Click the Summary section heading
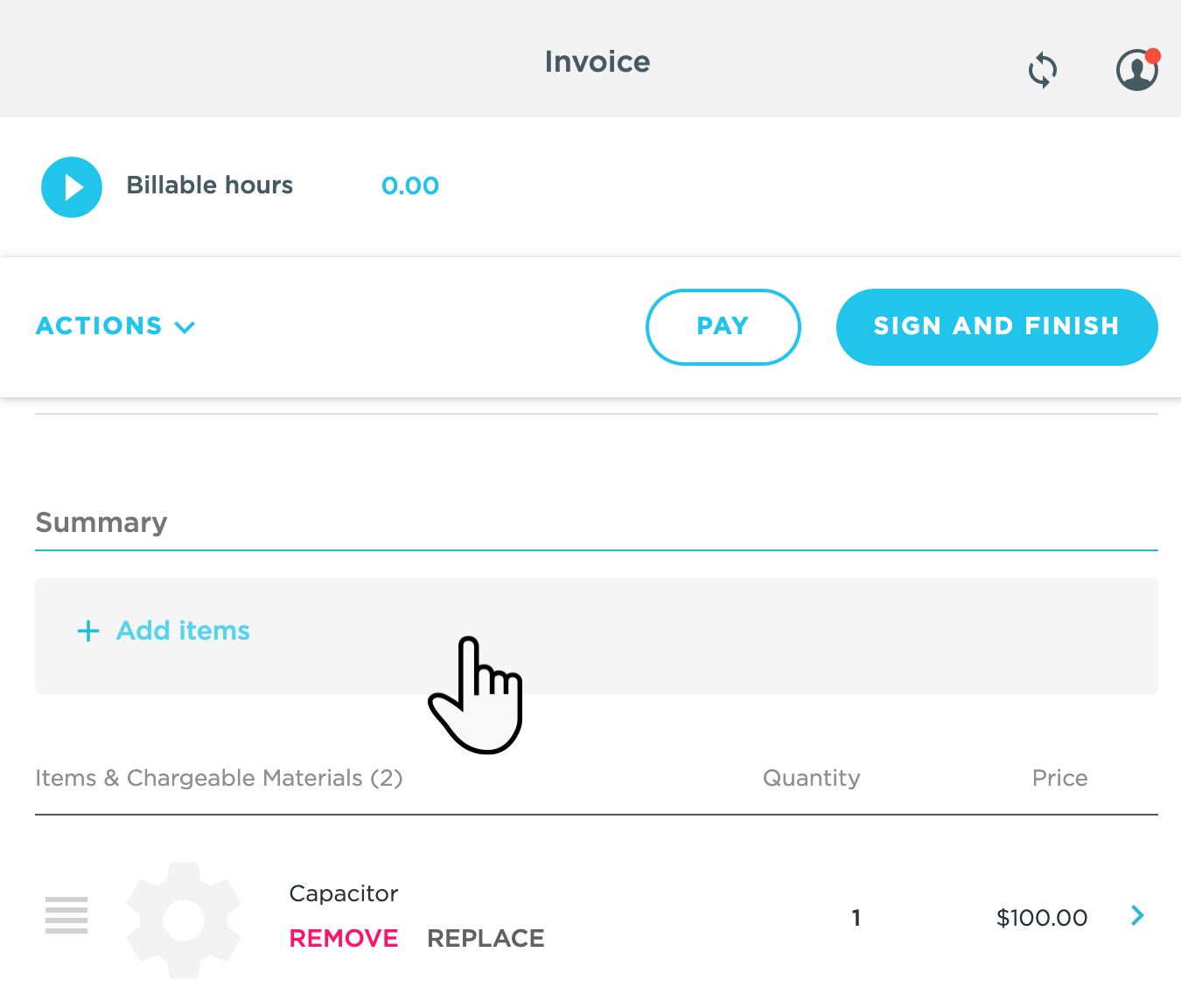This screenshot has height=1008, width=1181. pyautogui.click(x=101, y=522)
